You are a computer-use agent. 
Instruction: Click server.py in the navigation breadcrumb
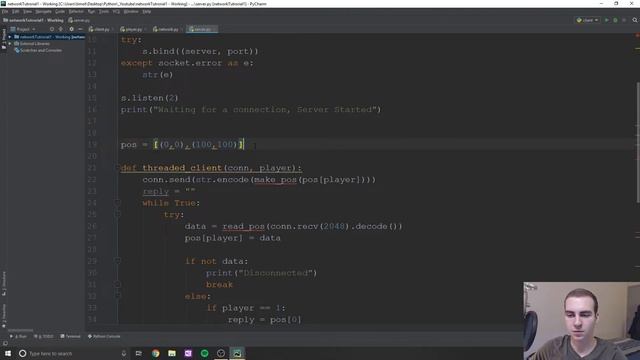[79, 20]
